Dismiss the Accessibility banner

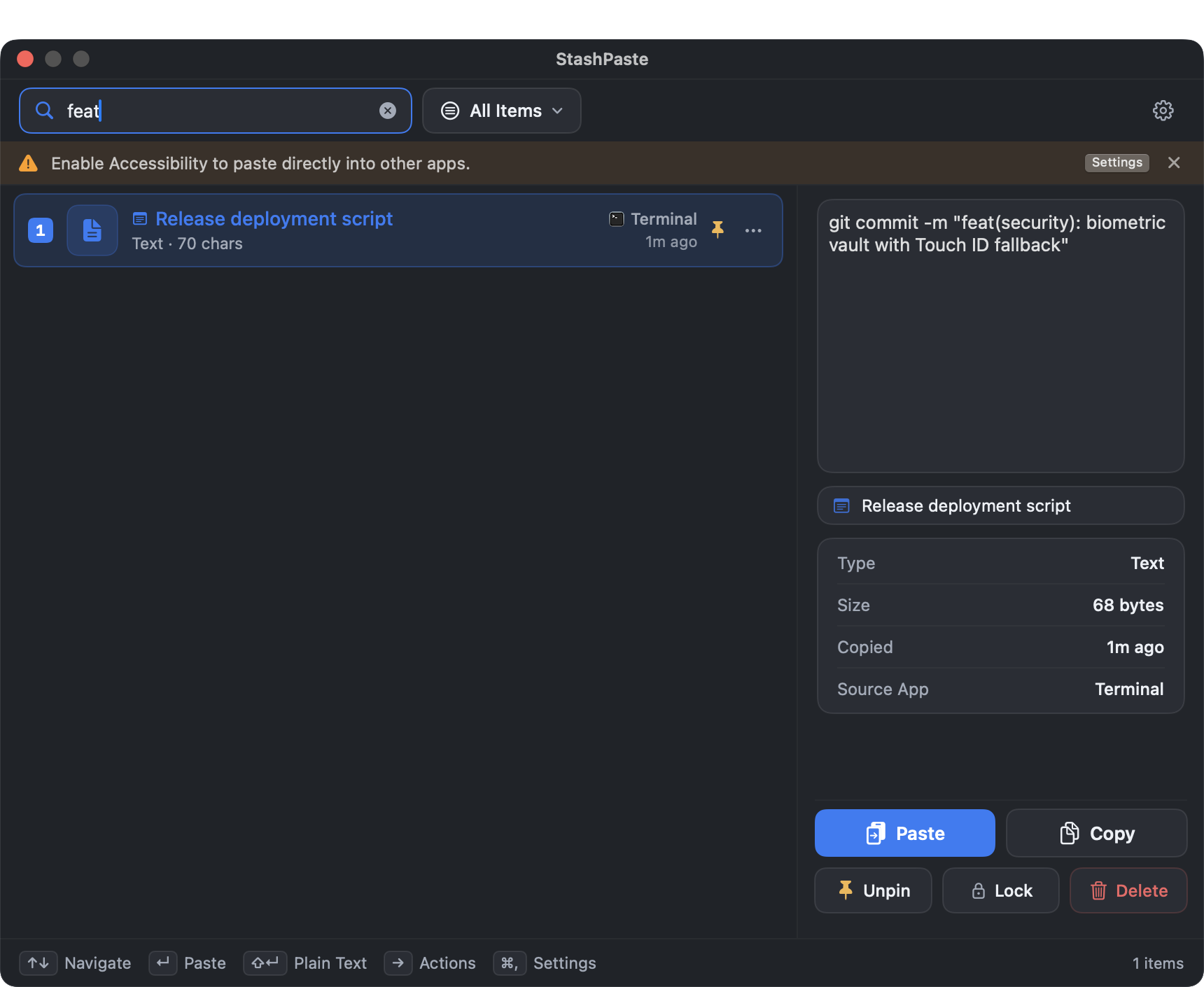(1174, 162)
